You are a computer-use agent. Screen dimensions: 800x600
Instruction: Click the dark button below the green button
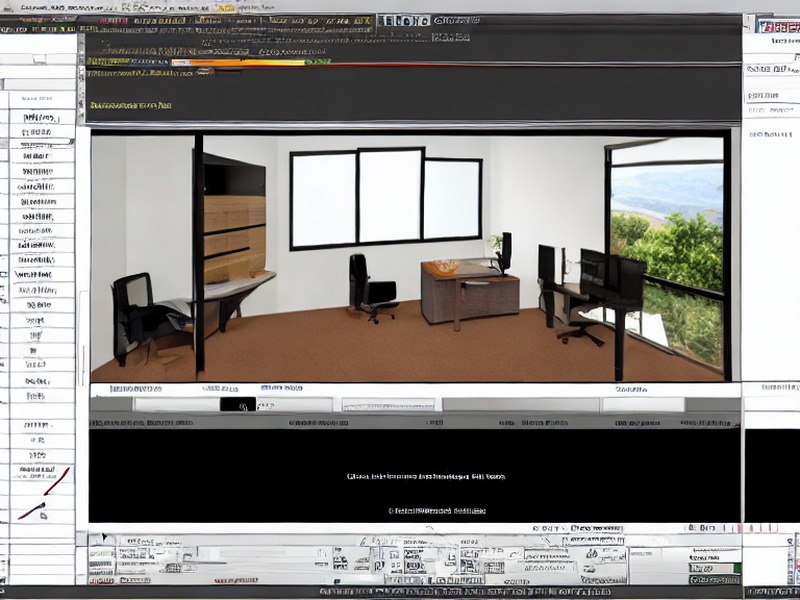[714, 580]
